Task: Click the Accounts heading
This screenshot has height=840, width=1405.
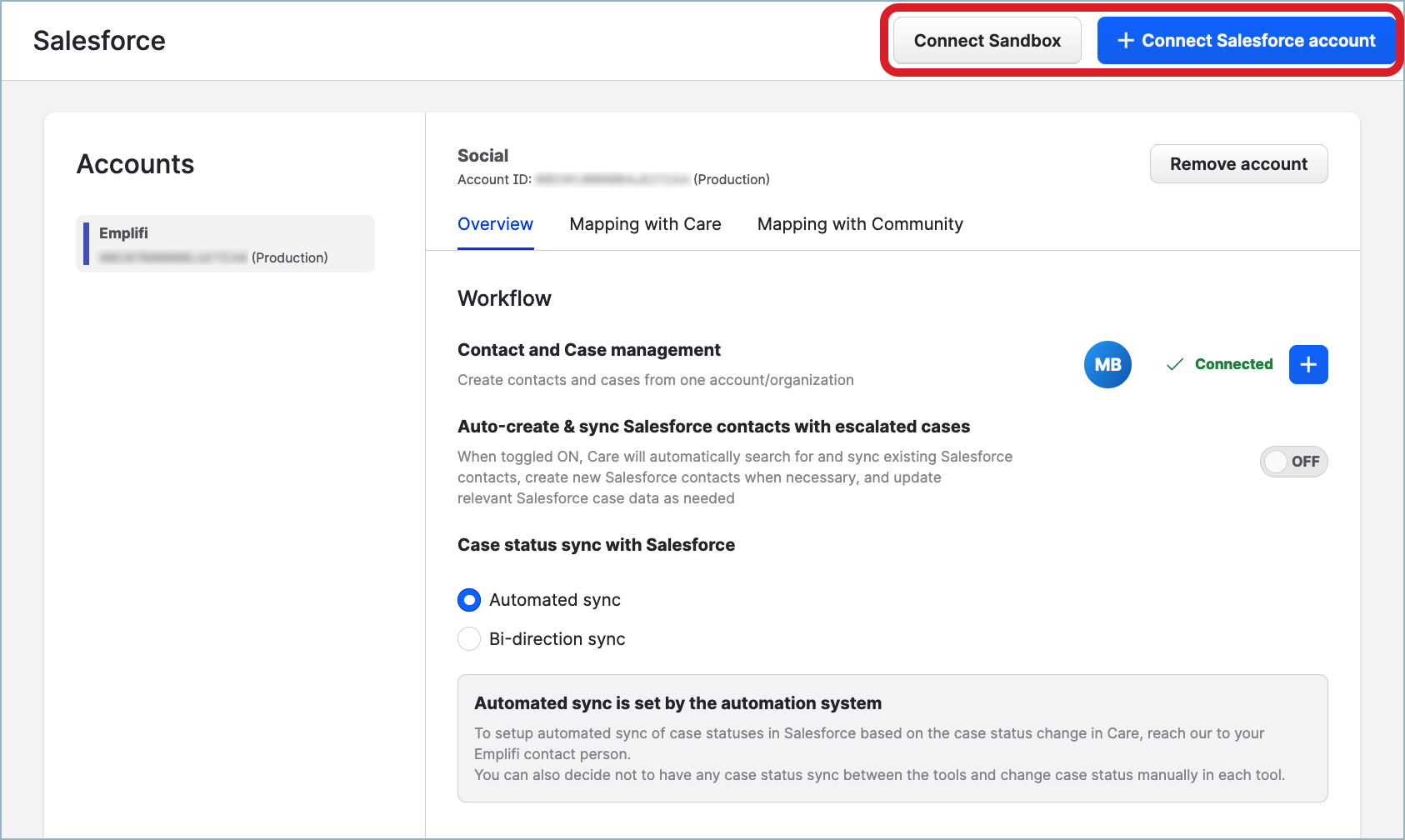Action: [x=135, y=164]
